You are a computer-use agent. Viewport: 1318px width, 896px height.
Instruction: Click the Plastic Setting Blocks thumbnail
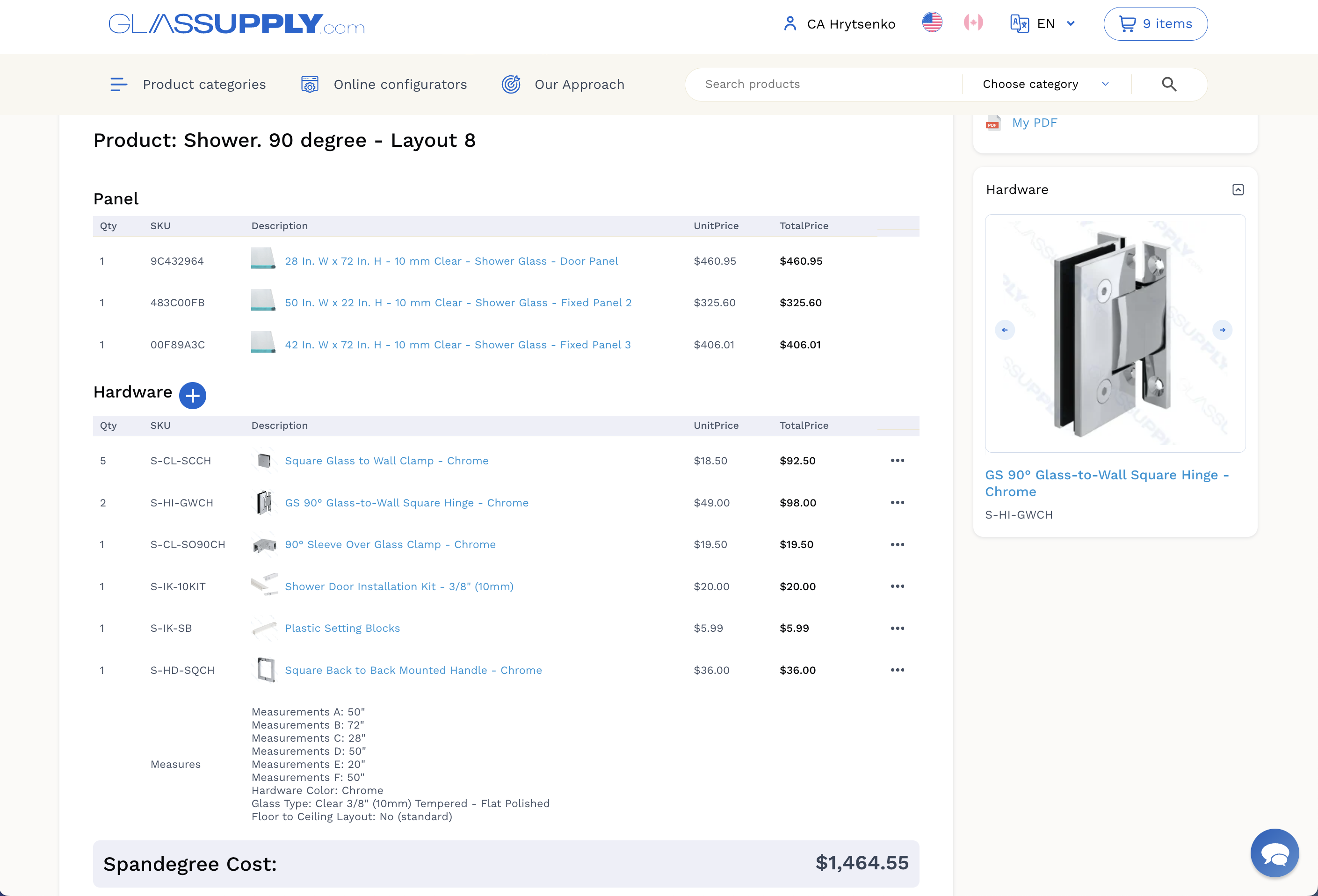click(264, 628)
